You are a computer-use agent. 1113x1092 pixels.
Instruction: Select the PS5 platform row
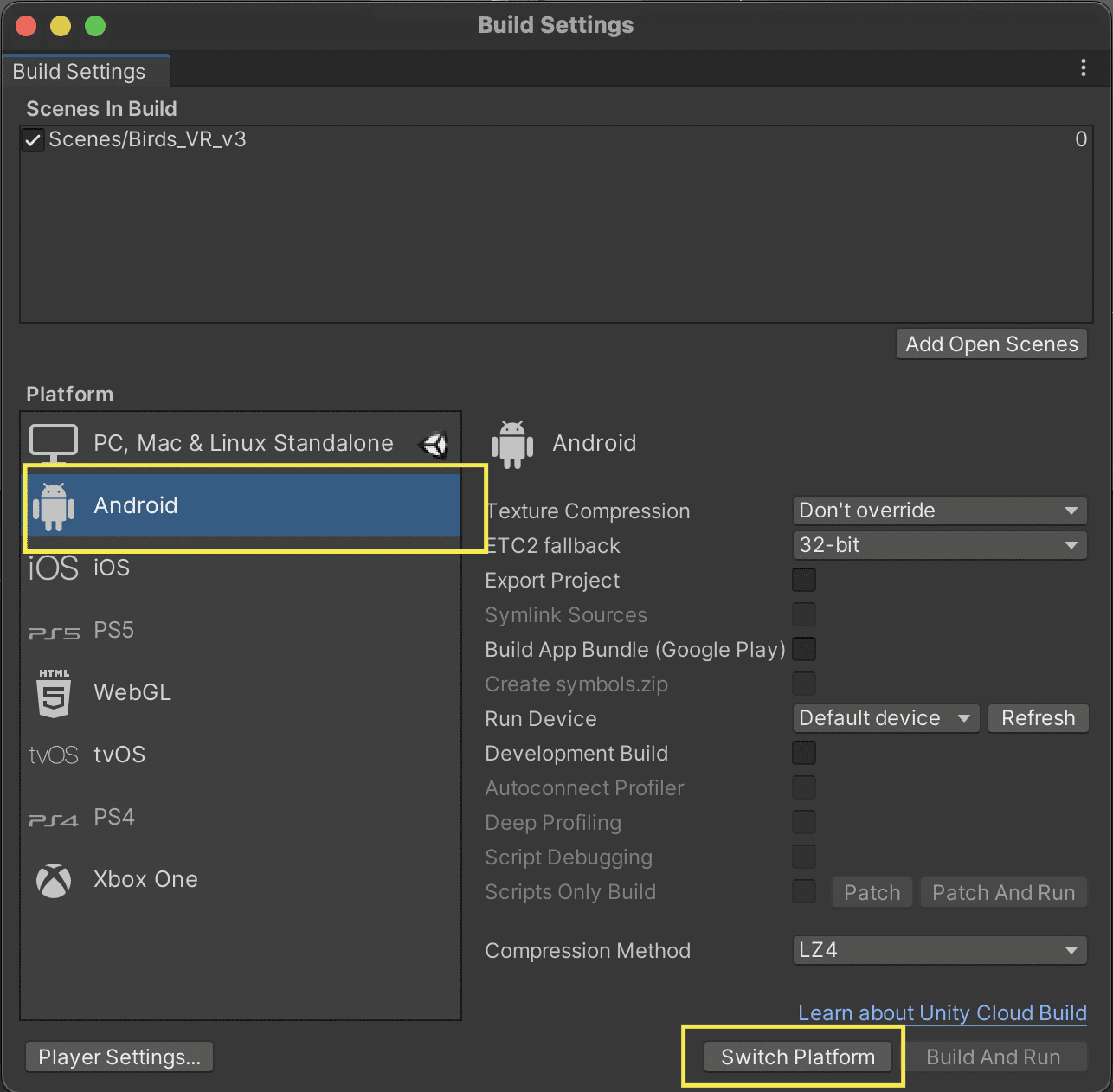[241, 630]
